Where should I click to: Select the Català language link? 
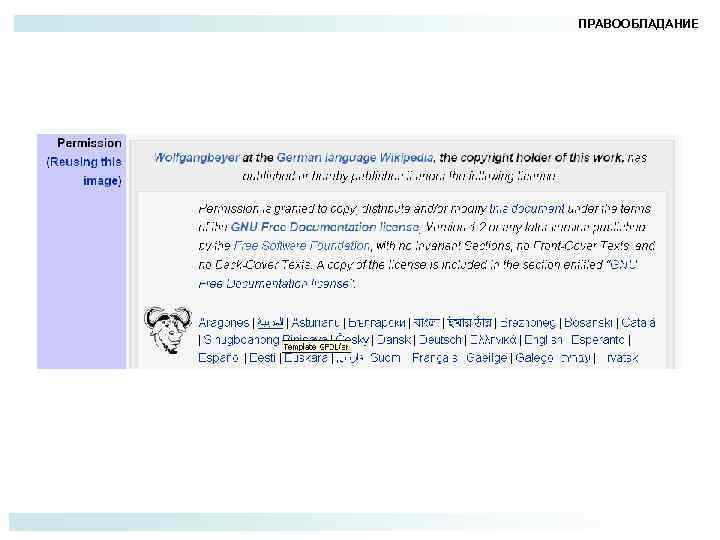coord(638,323)
